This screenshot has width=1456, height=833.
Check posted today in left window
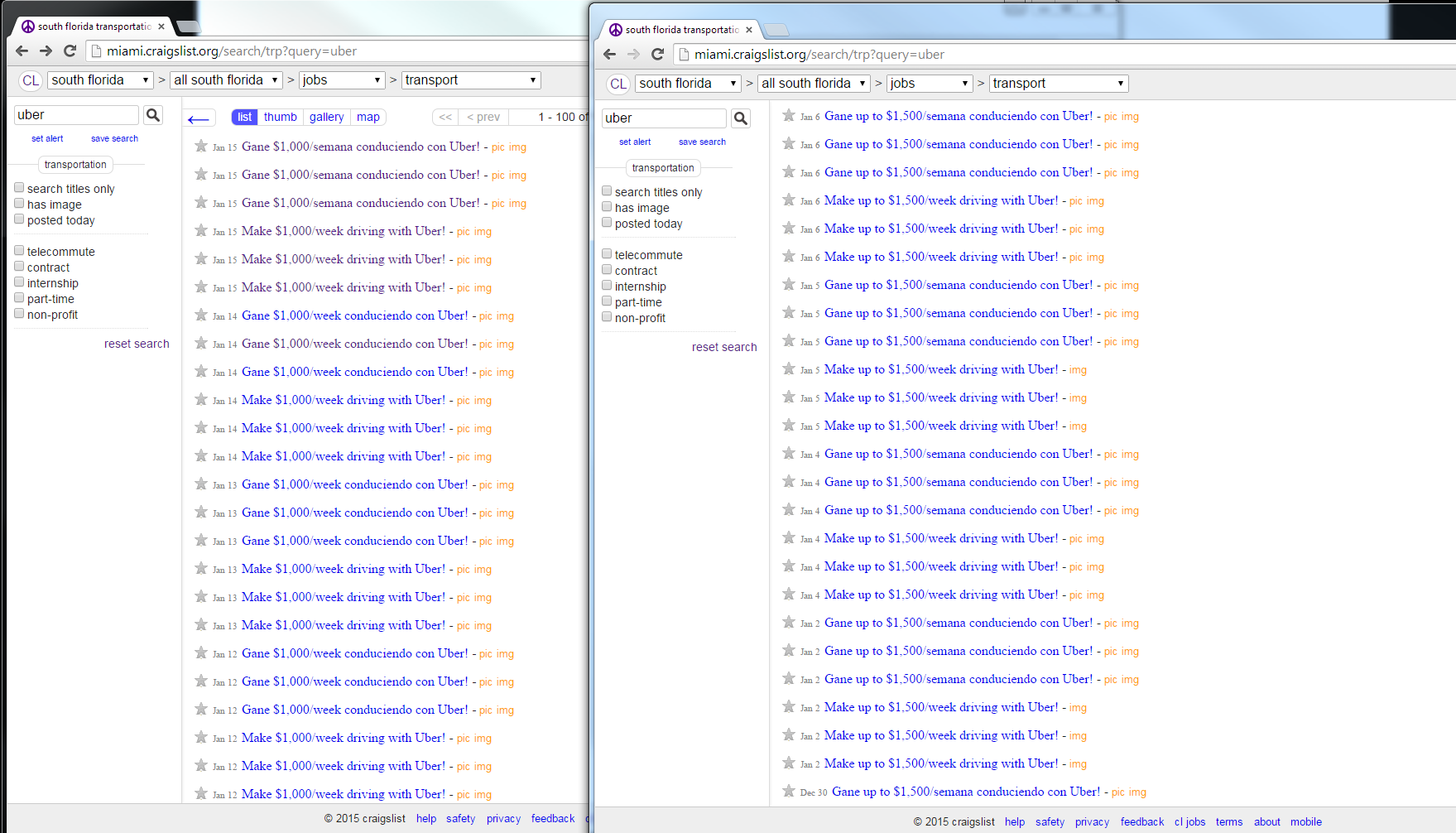pyautogui.click(x=19, y=219)
